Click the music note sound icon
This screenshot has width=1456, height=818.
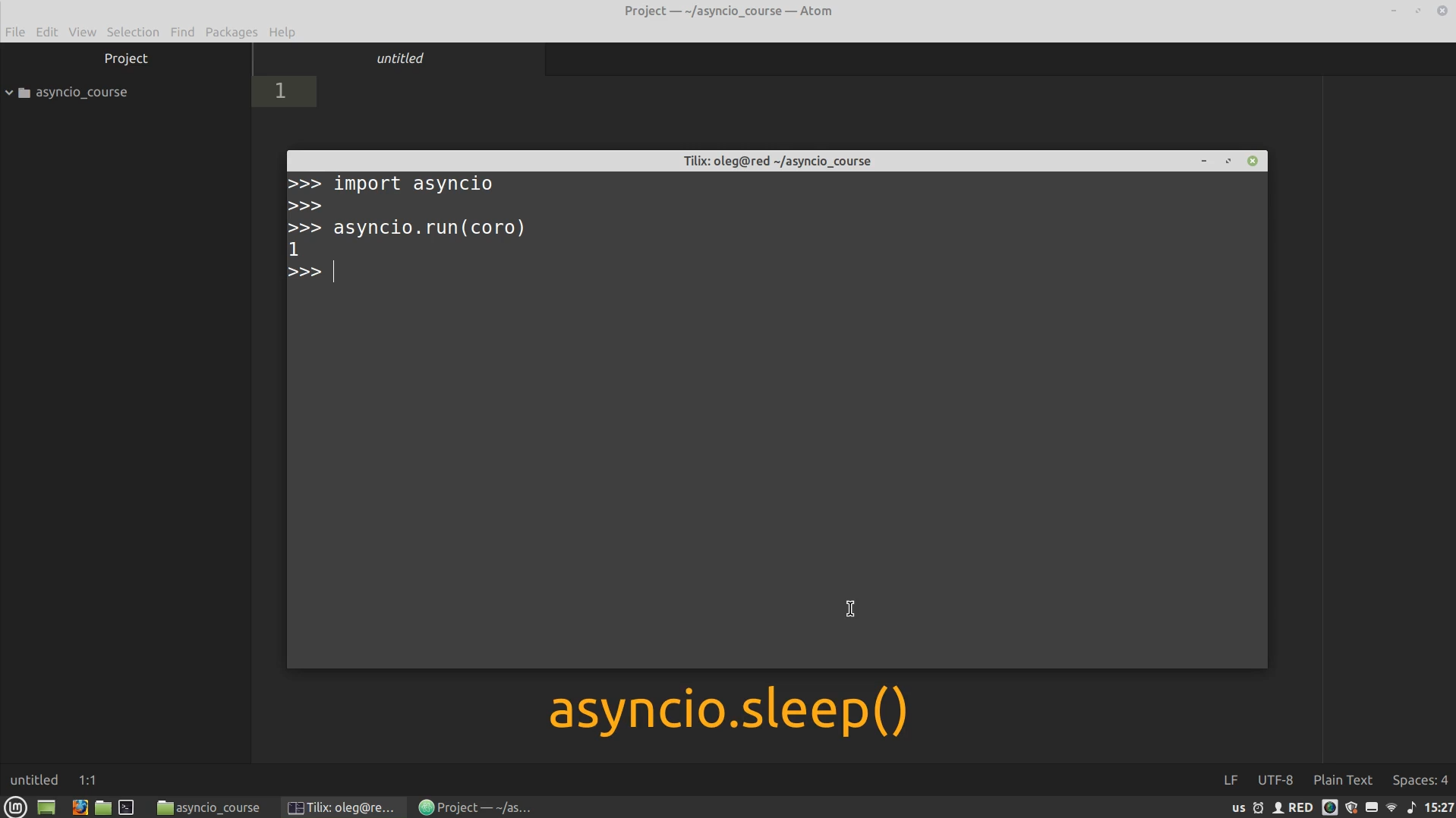pyautogui.click(x=1411, y=807)
